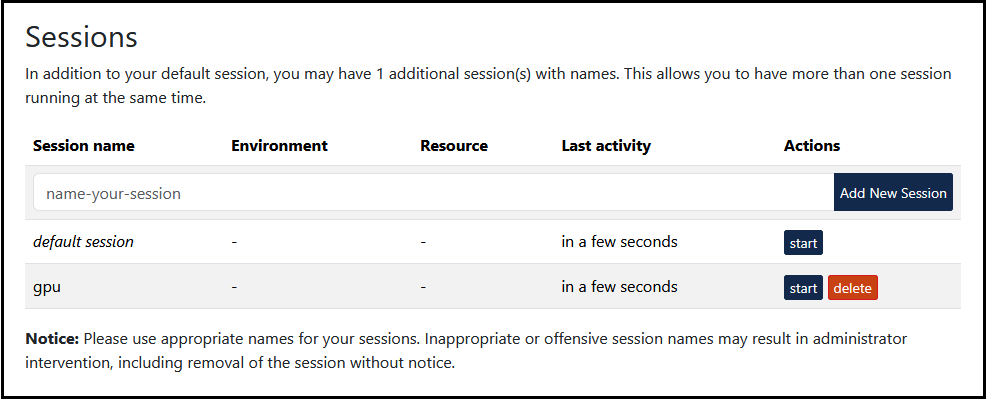
Task: Click the Environment column header
Action: coord(279,146)
